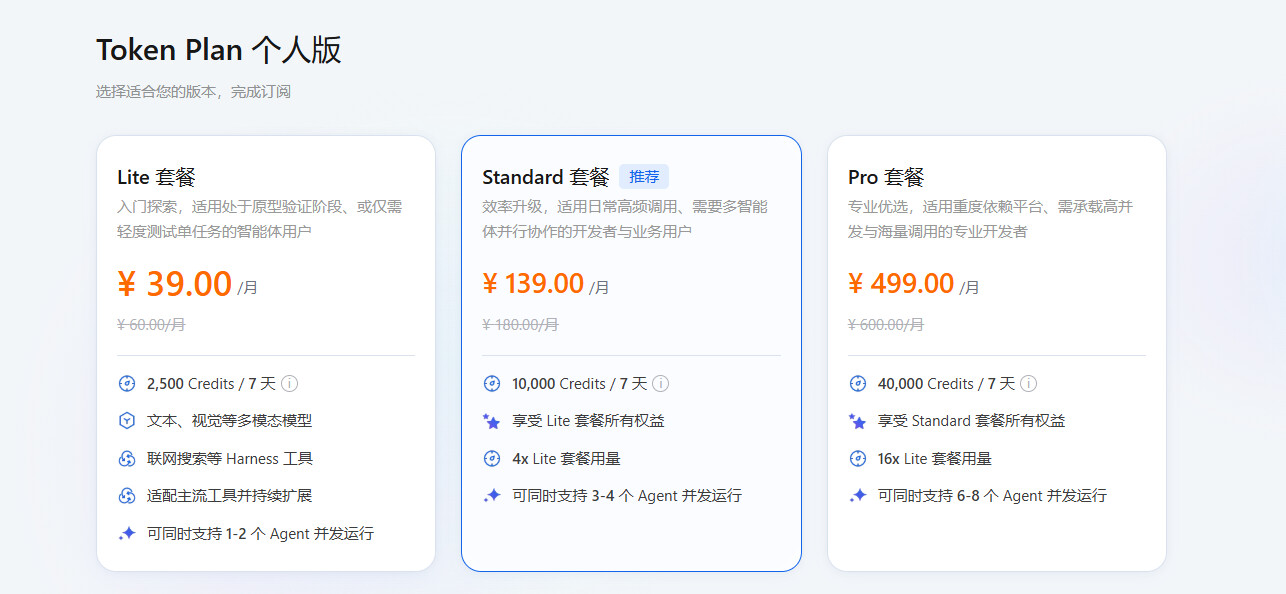The image size is (1286, 594).
Task: Click the ¥ 499.00 Pro price
Action: pos(901,284)
